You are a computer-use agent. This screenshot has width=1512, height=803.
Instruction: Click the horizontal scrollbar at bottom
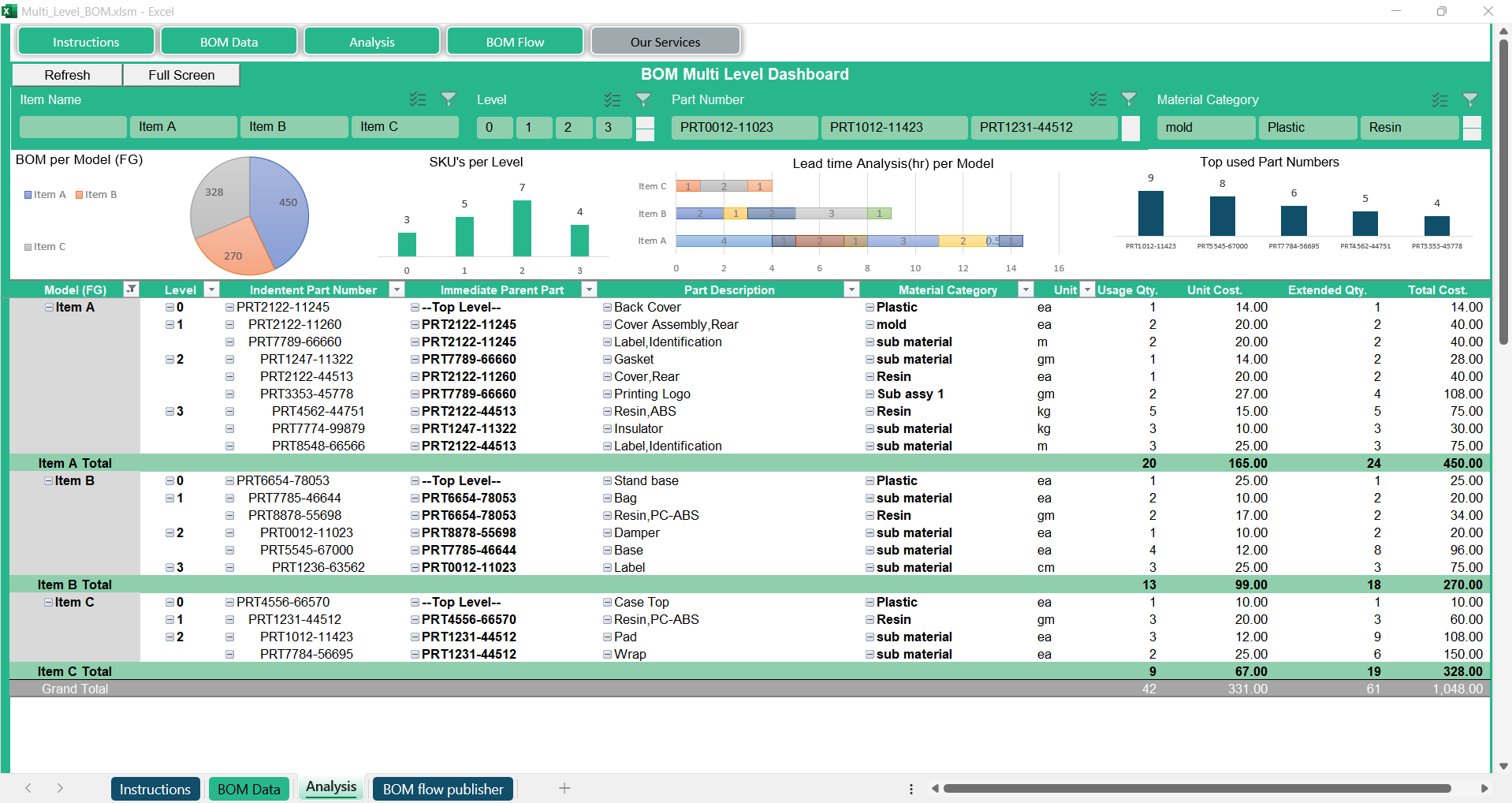tap(1196, 788)
